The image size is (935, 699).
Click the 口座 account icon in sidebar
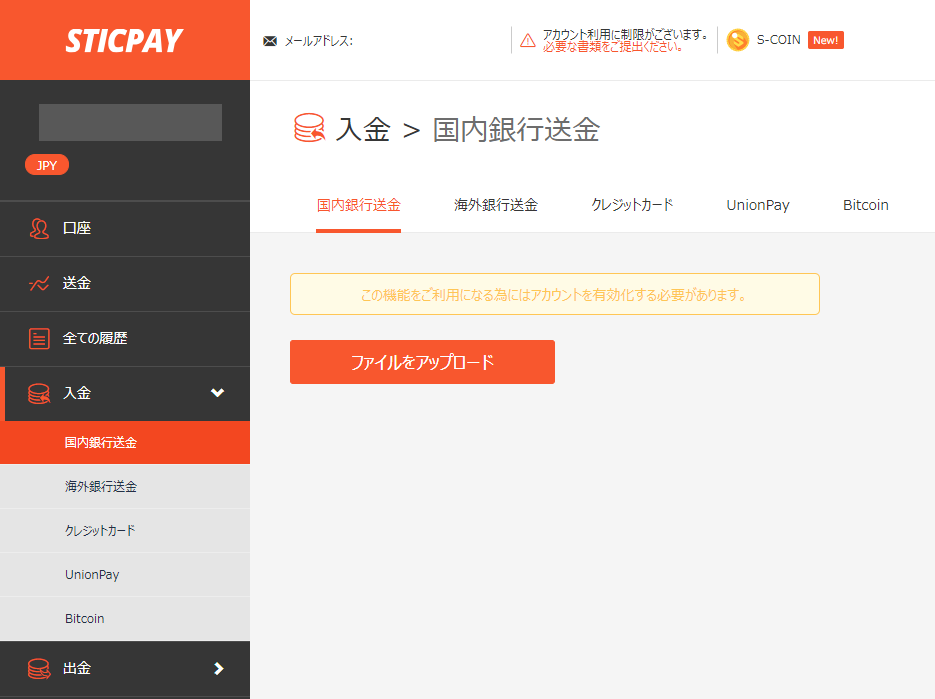39,228
